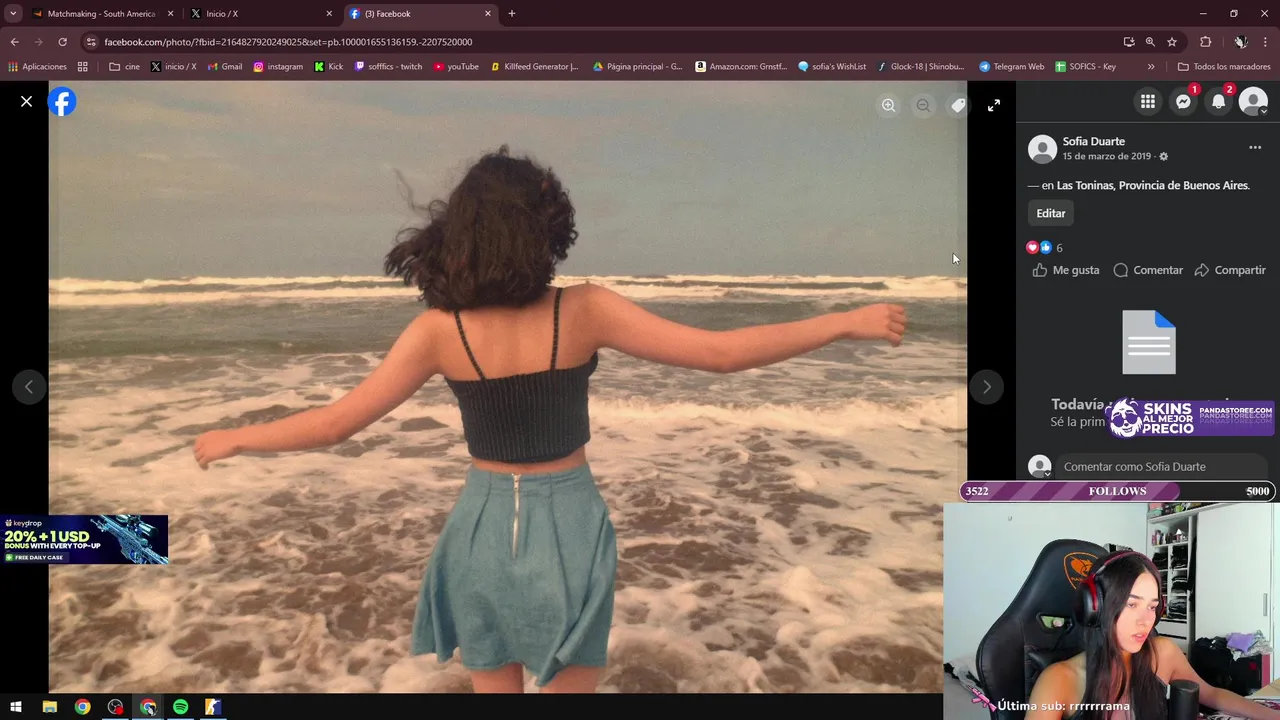Image resolution: width=1280 pixels, height=720 pixels.
Task: Click Me gusta on the photo
Action: click(1066, 270)
